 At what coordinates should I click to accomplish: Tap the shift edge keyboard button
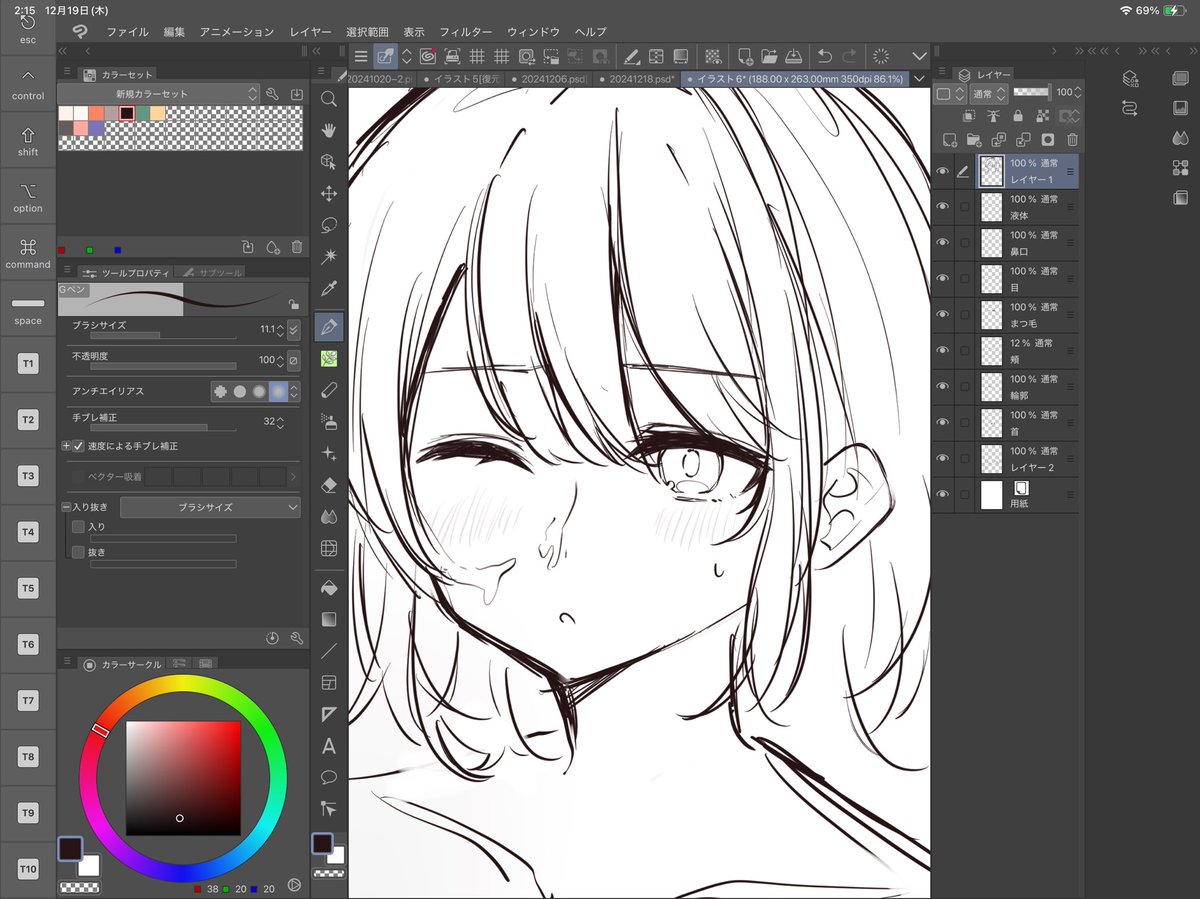coord(27,141)
